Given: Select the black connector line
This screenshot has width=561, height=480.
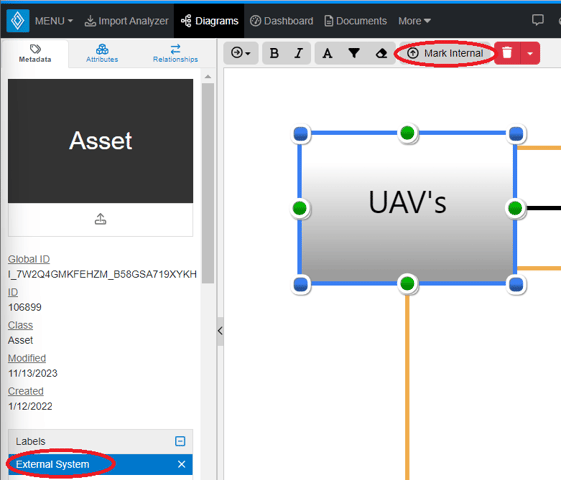Looking at the screenshot, I should tap(543, 208).
